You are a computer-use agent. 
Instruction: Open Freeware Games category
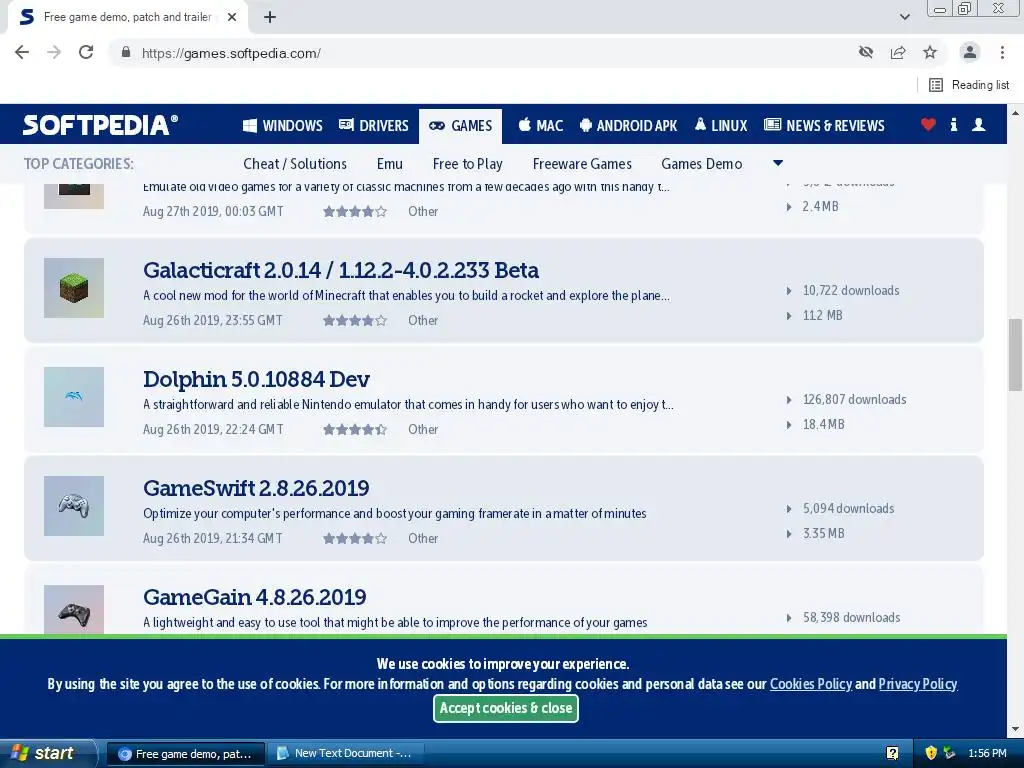point(583,164)
